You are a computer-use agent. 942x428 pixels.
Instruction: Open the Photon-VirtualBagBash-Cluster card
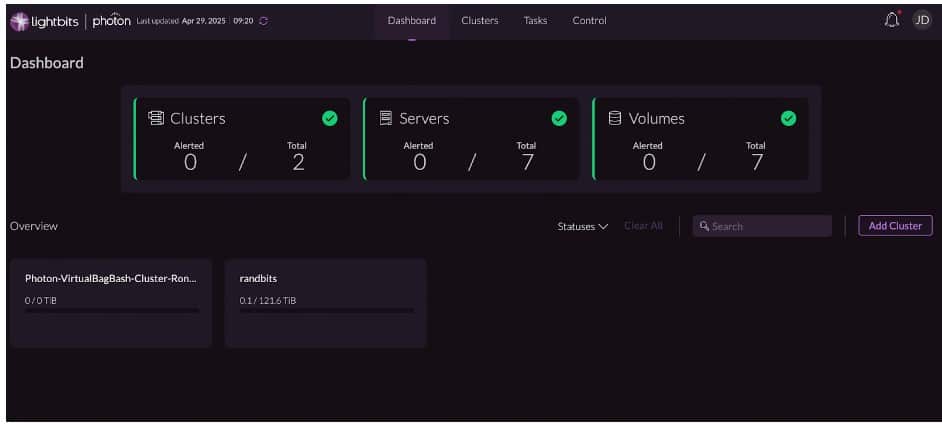coord(111,303)
